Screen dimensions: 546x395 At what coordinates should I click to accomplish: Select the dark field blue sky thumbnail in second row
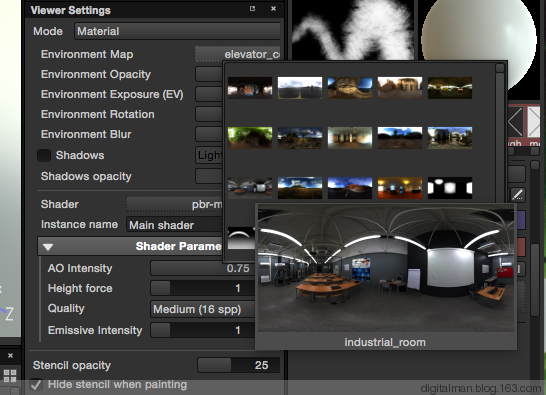coord(400,138)
